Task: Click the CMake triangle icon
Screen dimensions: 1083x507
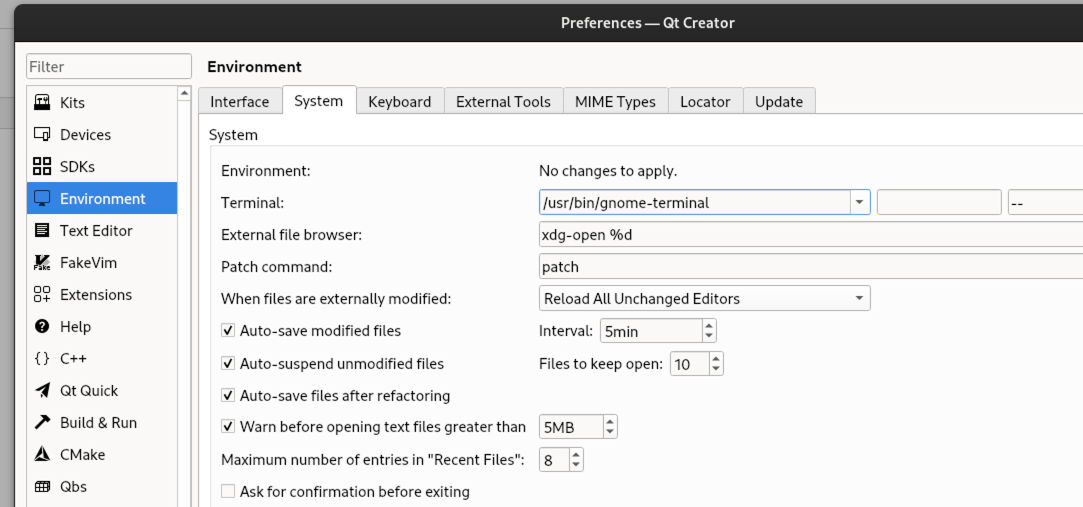Action: (42, 455)
